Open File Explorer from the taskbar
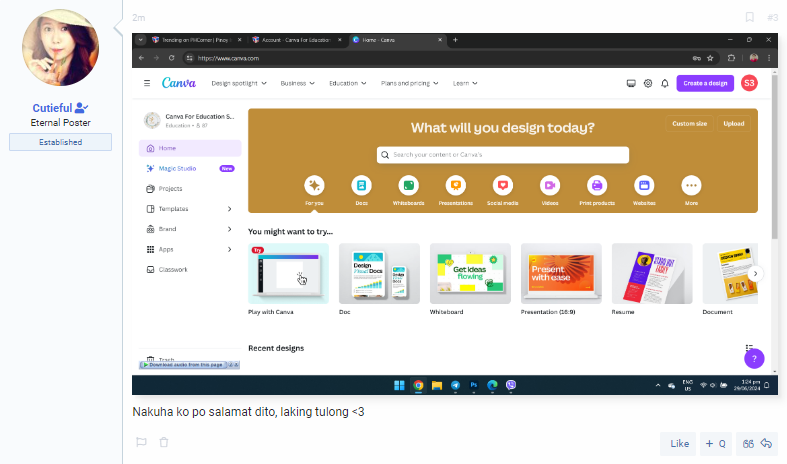Screen dimensions: 787x464 (437, 385)
